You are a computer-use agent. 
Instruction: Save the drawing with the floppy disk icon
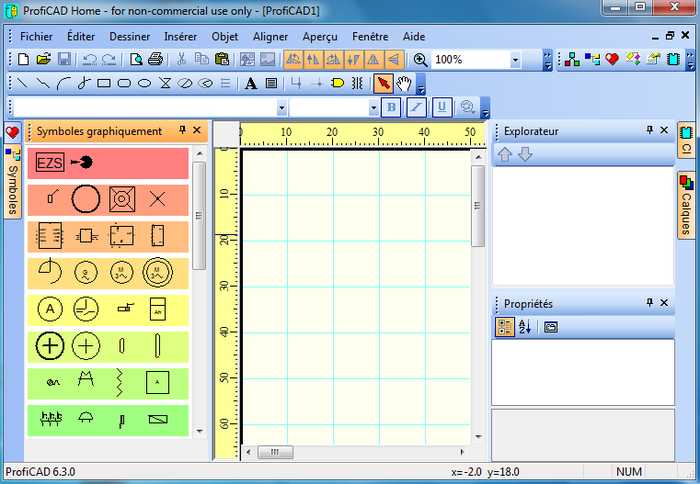click(x=64, y=59)
